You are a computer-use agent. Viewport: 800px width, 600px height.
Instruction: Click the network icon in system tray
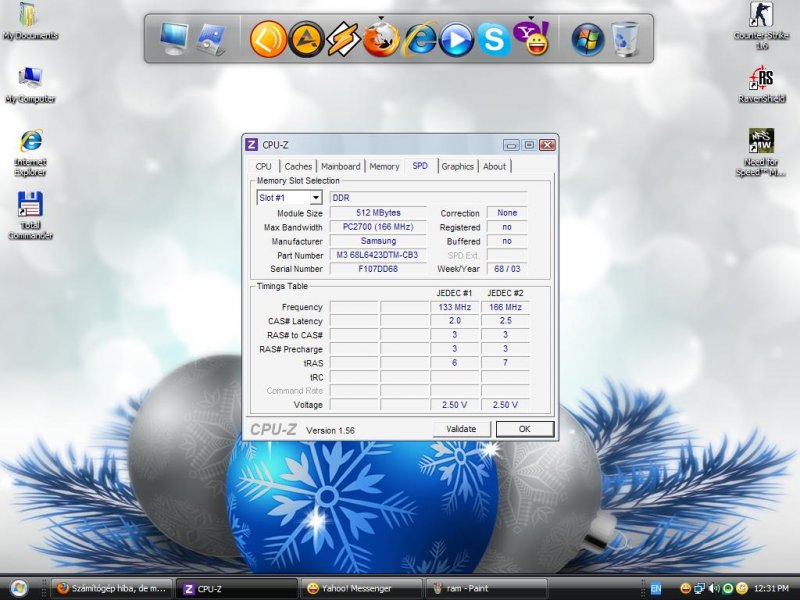699,588
